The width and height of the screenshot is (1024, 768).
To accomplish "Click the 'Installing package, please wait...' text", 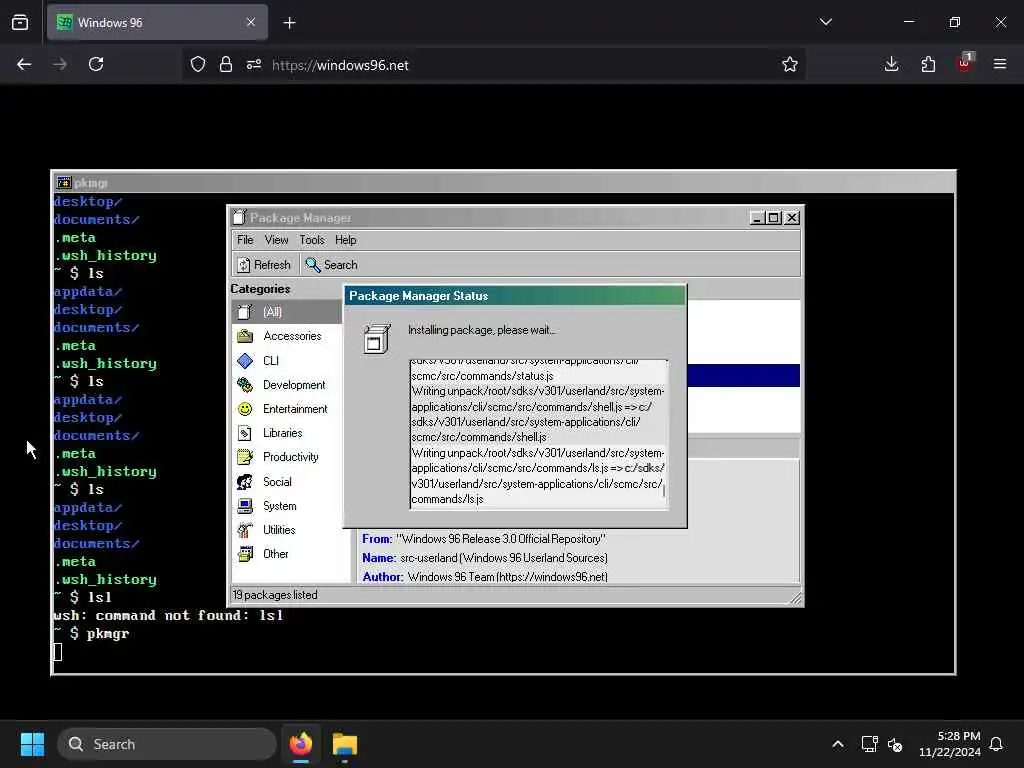I will pyautogui.click(x=481, y=330).
